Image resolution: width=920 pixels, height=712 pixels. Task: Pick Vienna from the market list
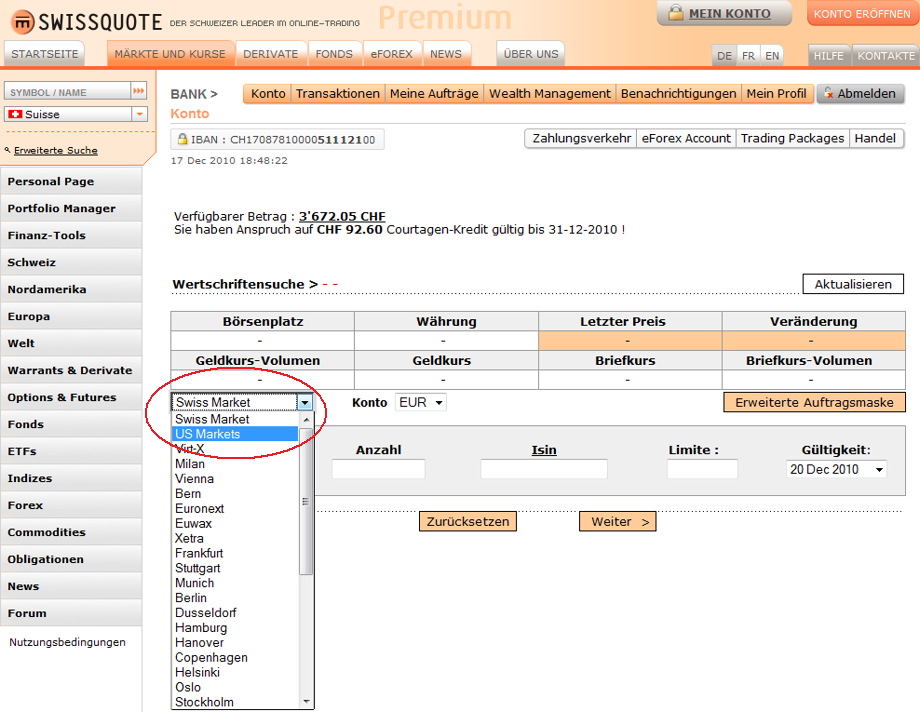click(x=235, y=478)
